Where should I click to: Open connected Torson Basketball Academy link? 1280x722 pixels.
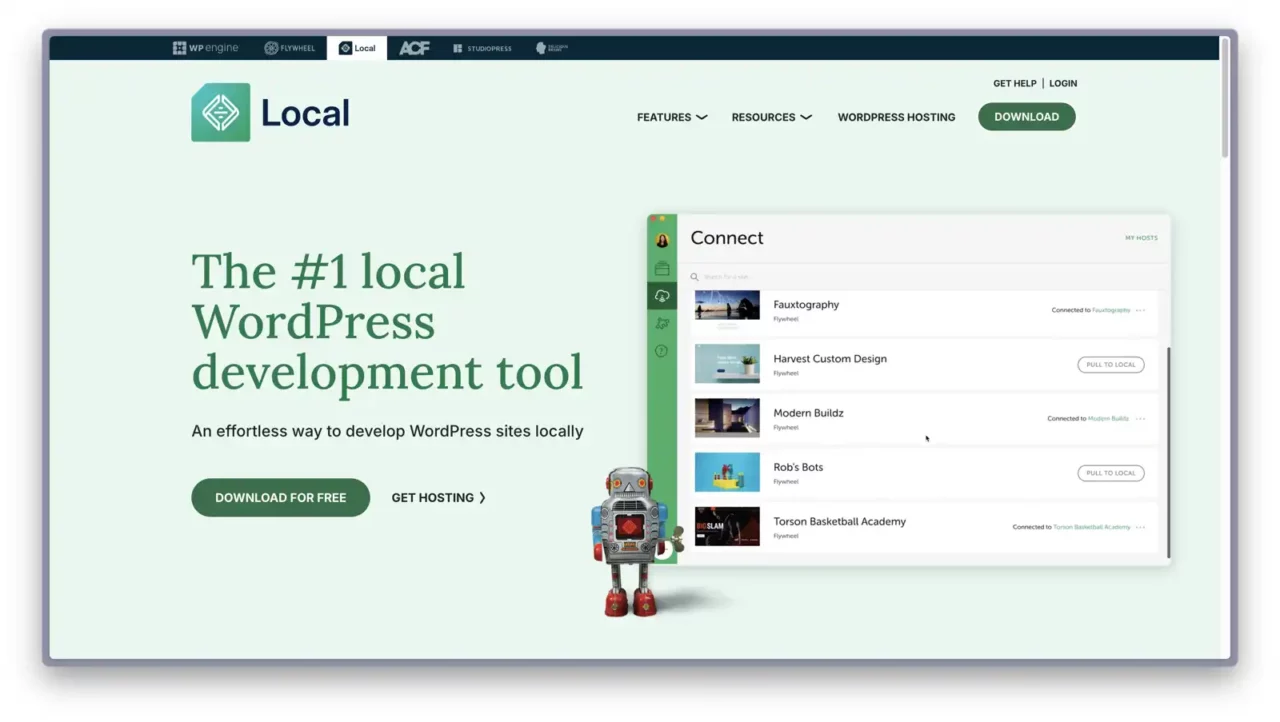click(1092, 527)
